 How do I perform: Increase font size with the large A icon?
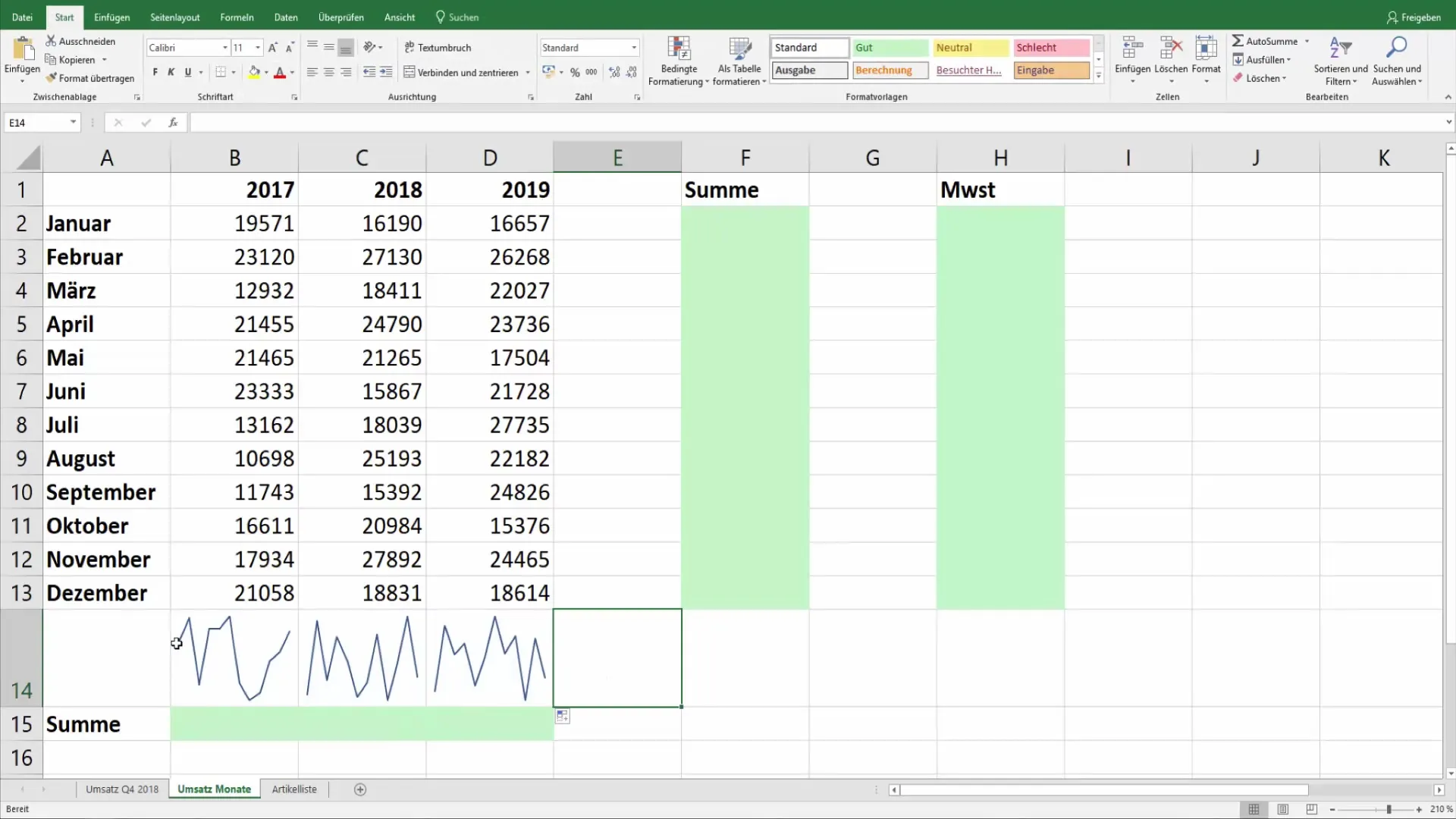273,47
